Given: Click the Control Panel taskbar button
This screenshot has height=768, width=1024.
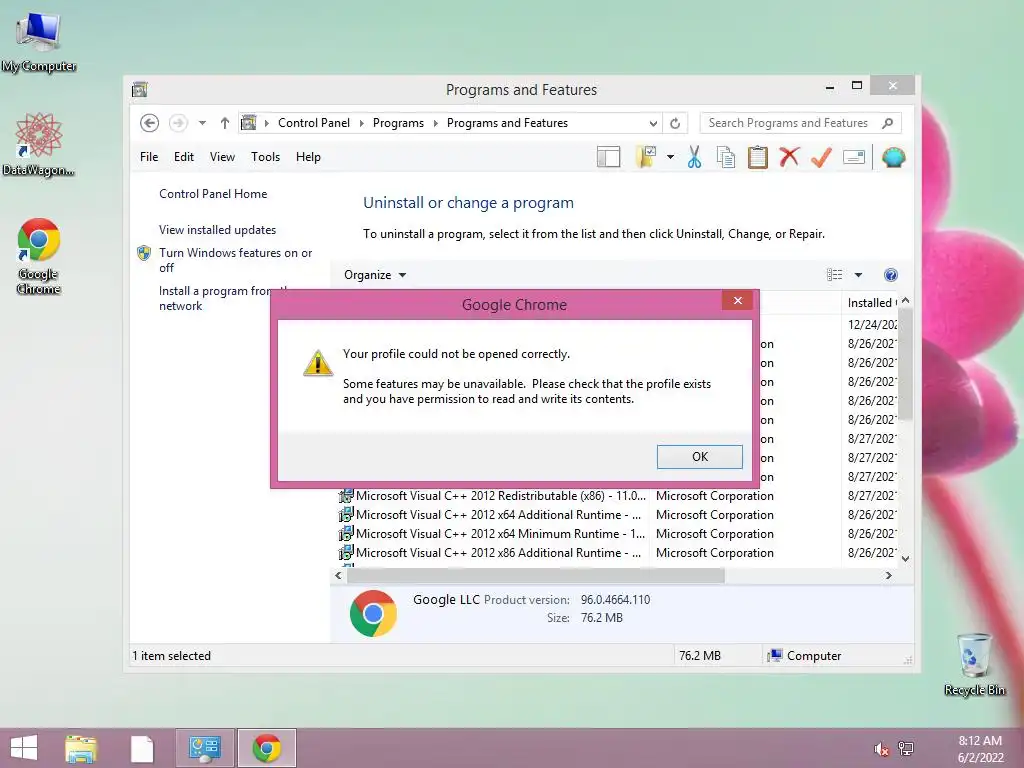Looking at the screenshot, I should [204, 748].
